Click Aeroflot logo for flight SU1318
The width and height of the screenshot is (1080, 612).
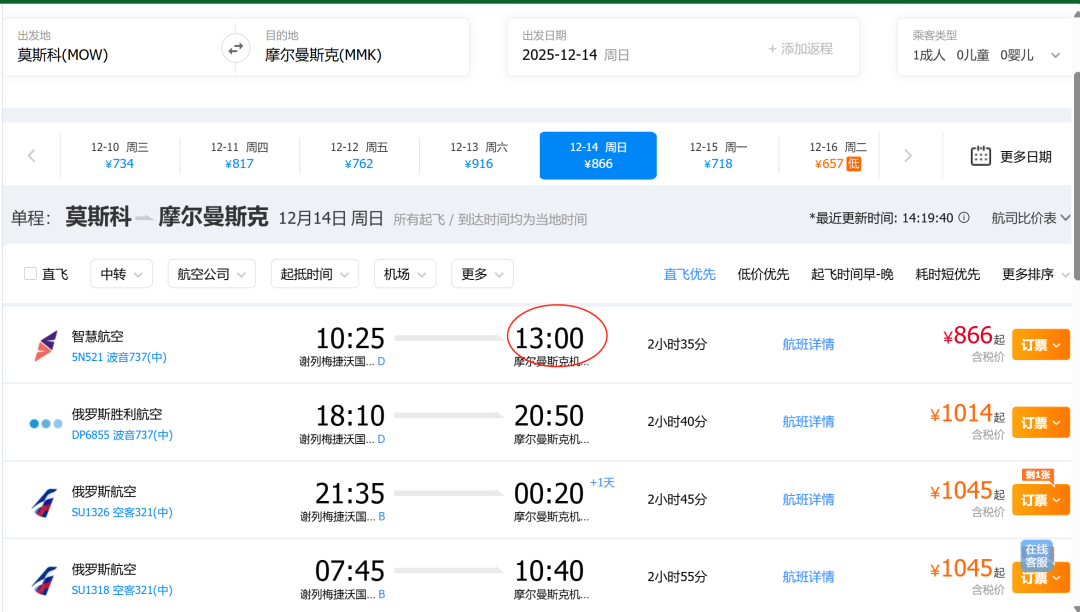coord(45,580)
